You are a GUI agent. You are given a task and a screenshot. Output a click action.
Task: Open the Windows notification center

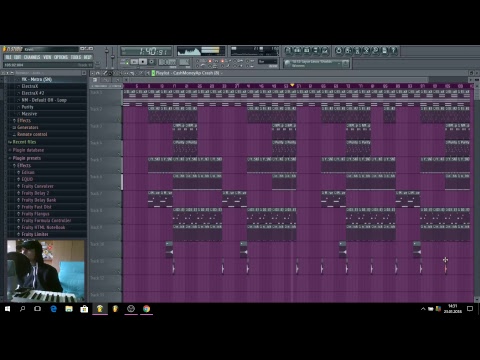coord(470,309)
